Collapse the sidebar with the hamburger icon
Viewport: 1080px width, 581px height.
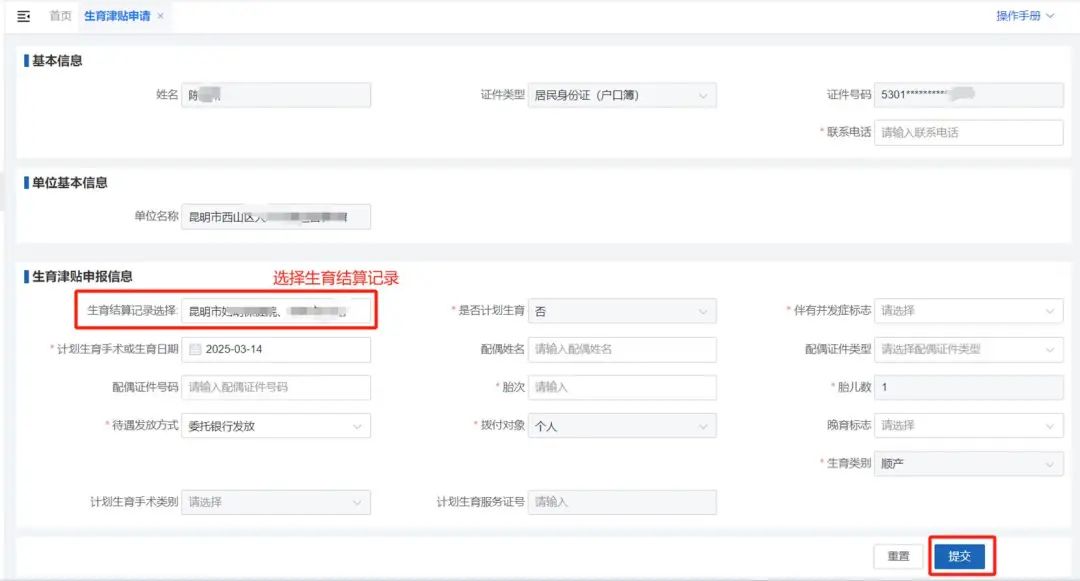24,16
